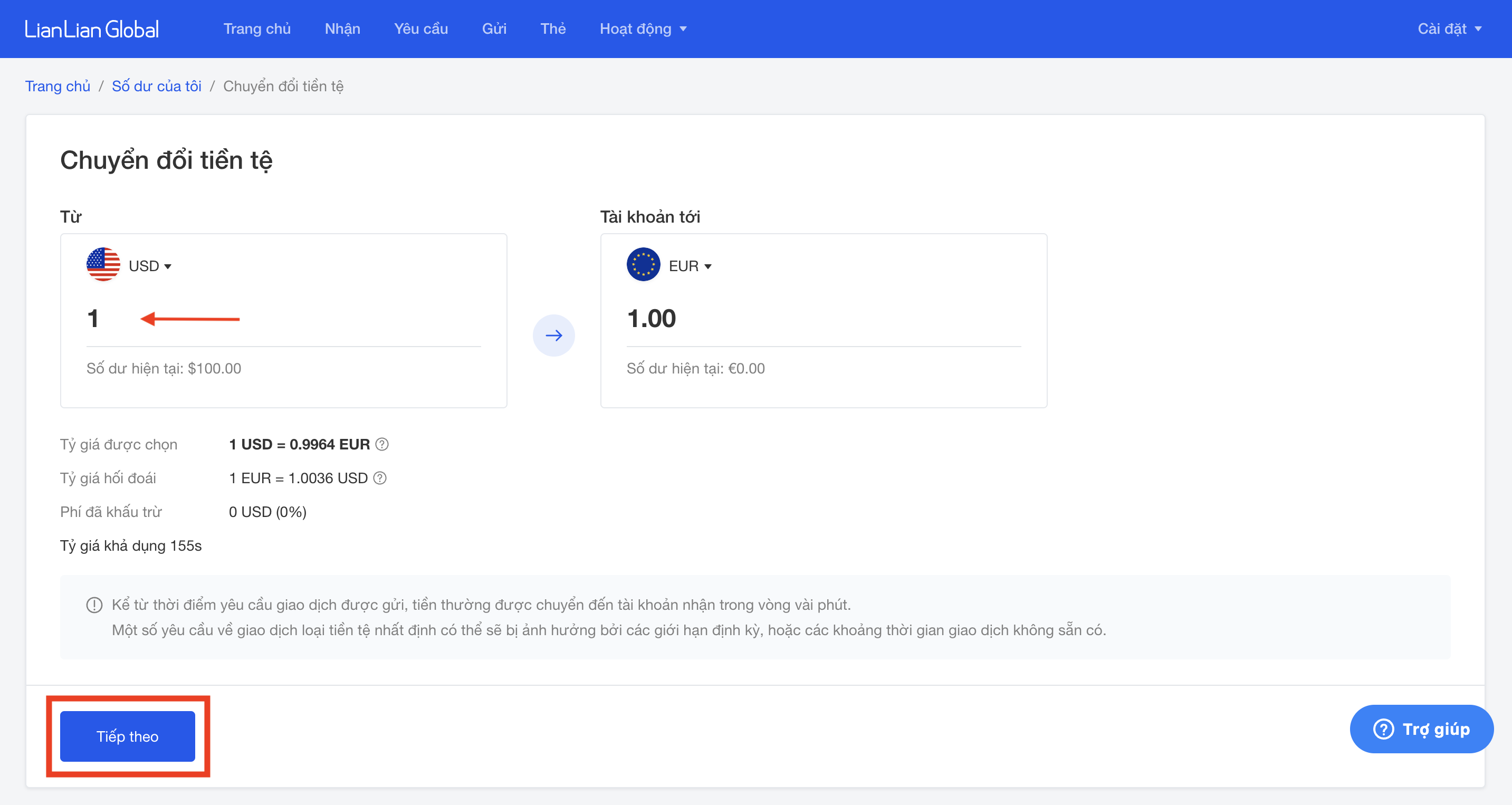Expand the Hoạt động menu
The width and height of the screenshot is (1512, 805).
pos(643,28)
